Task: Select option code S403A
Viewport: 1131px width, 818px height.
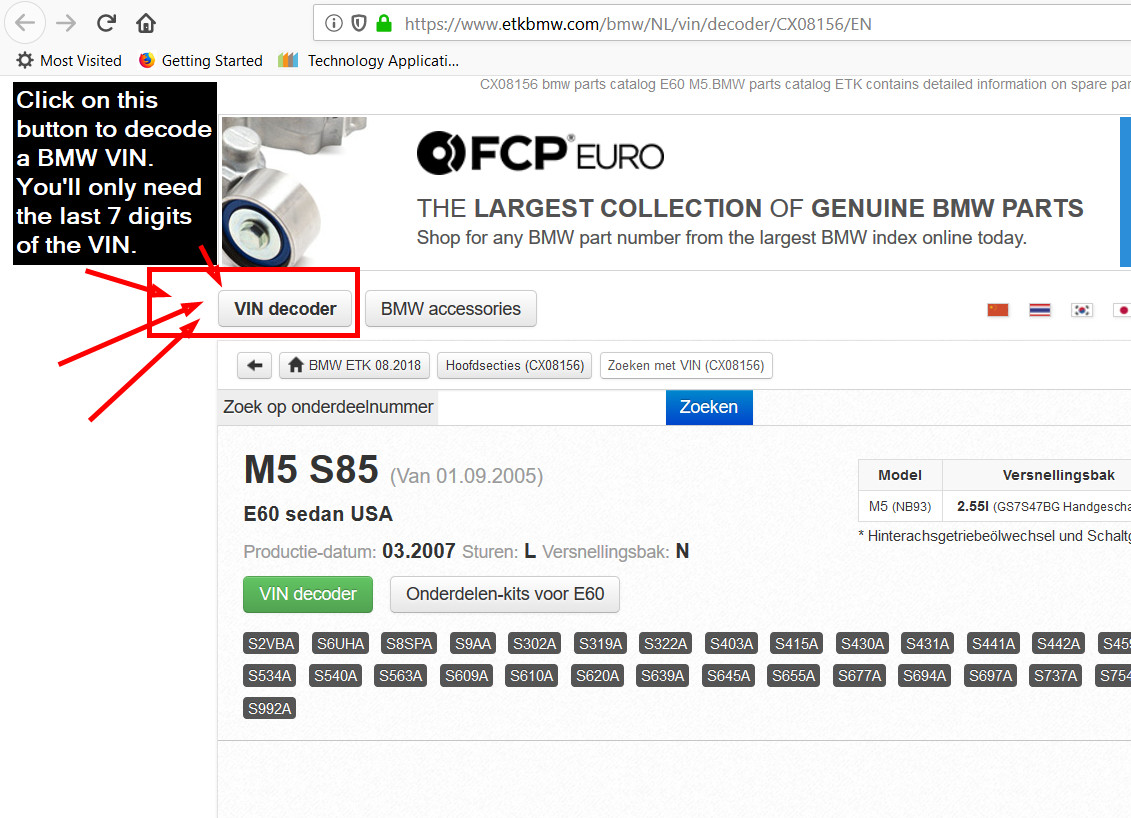Action: click(731, 643)
